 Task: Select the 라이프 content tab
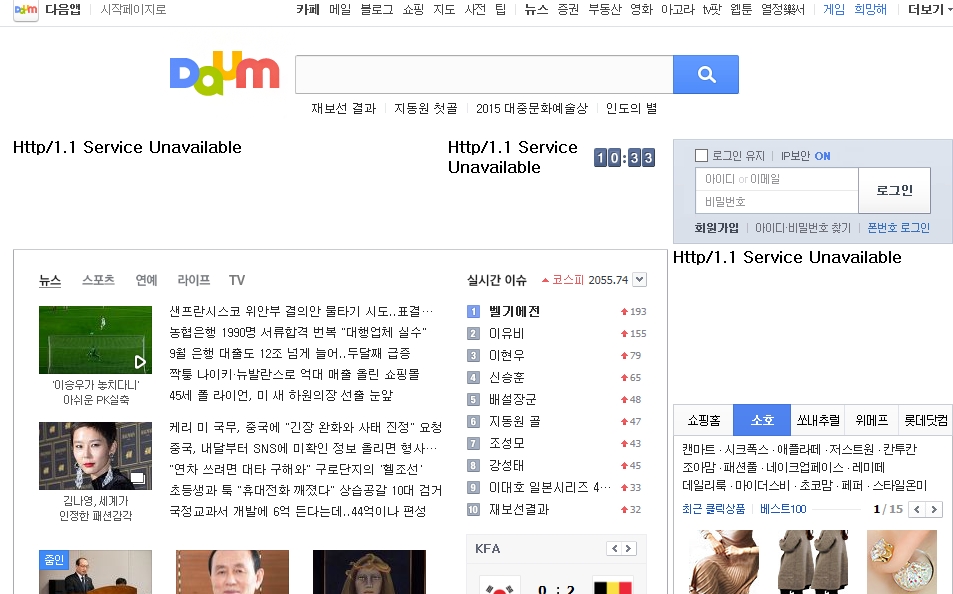coord(194,280)
